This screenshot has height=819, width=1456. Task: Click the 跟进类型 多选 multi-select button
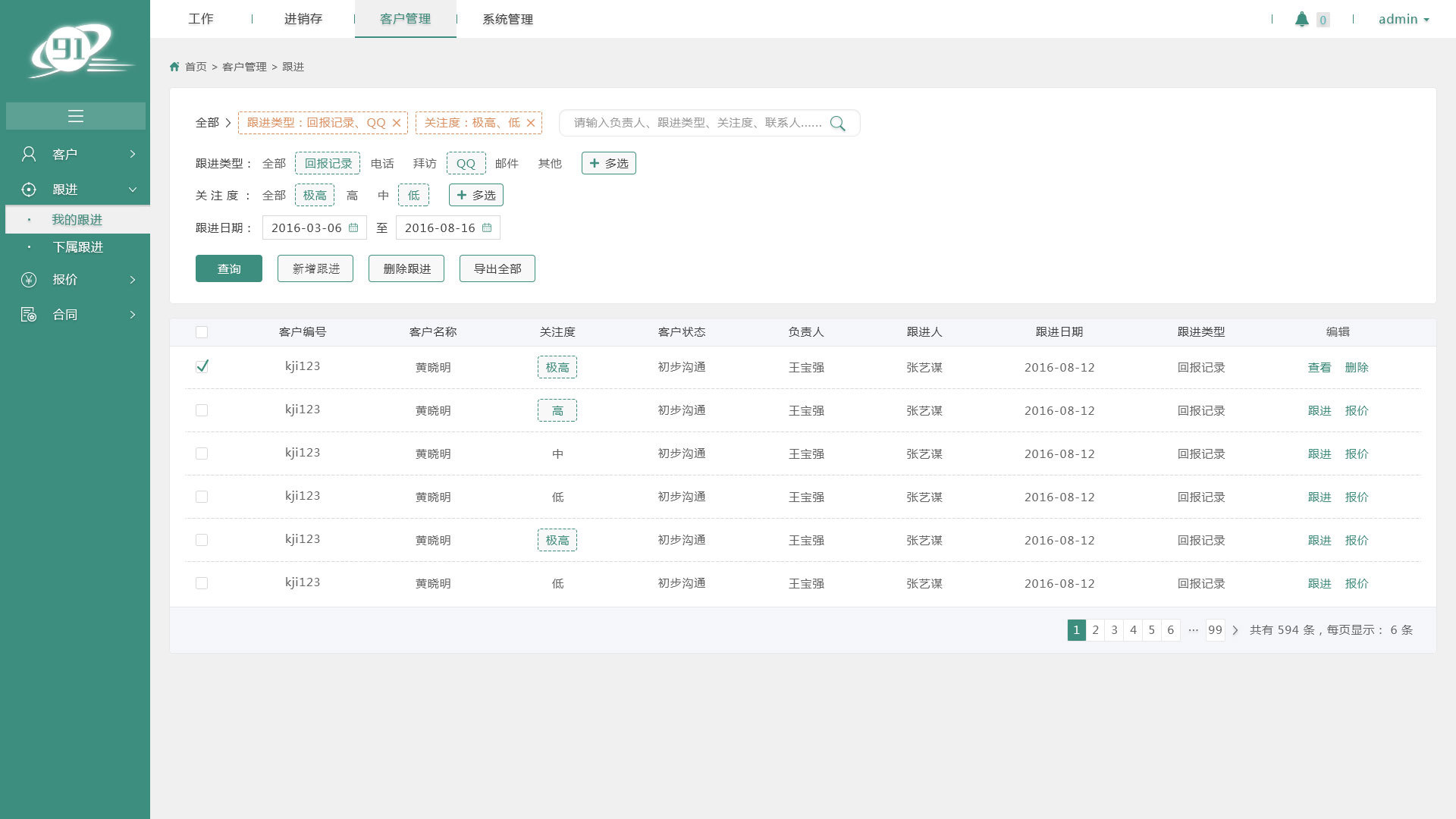point(609,163)
